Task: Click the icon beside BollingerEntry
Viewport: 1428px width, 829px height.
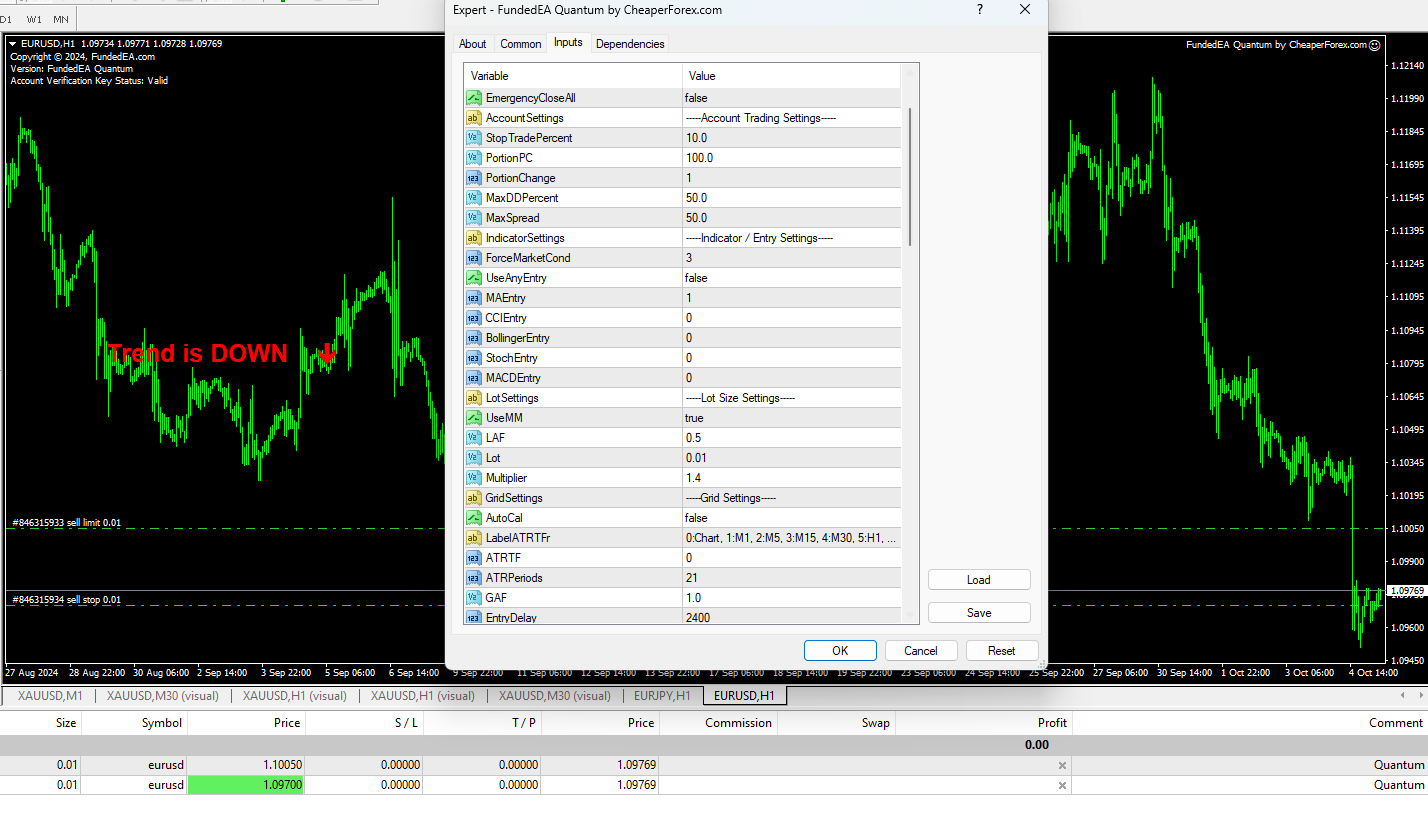Action: [474, 338]
